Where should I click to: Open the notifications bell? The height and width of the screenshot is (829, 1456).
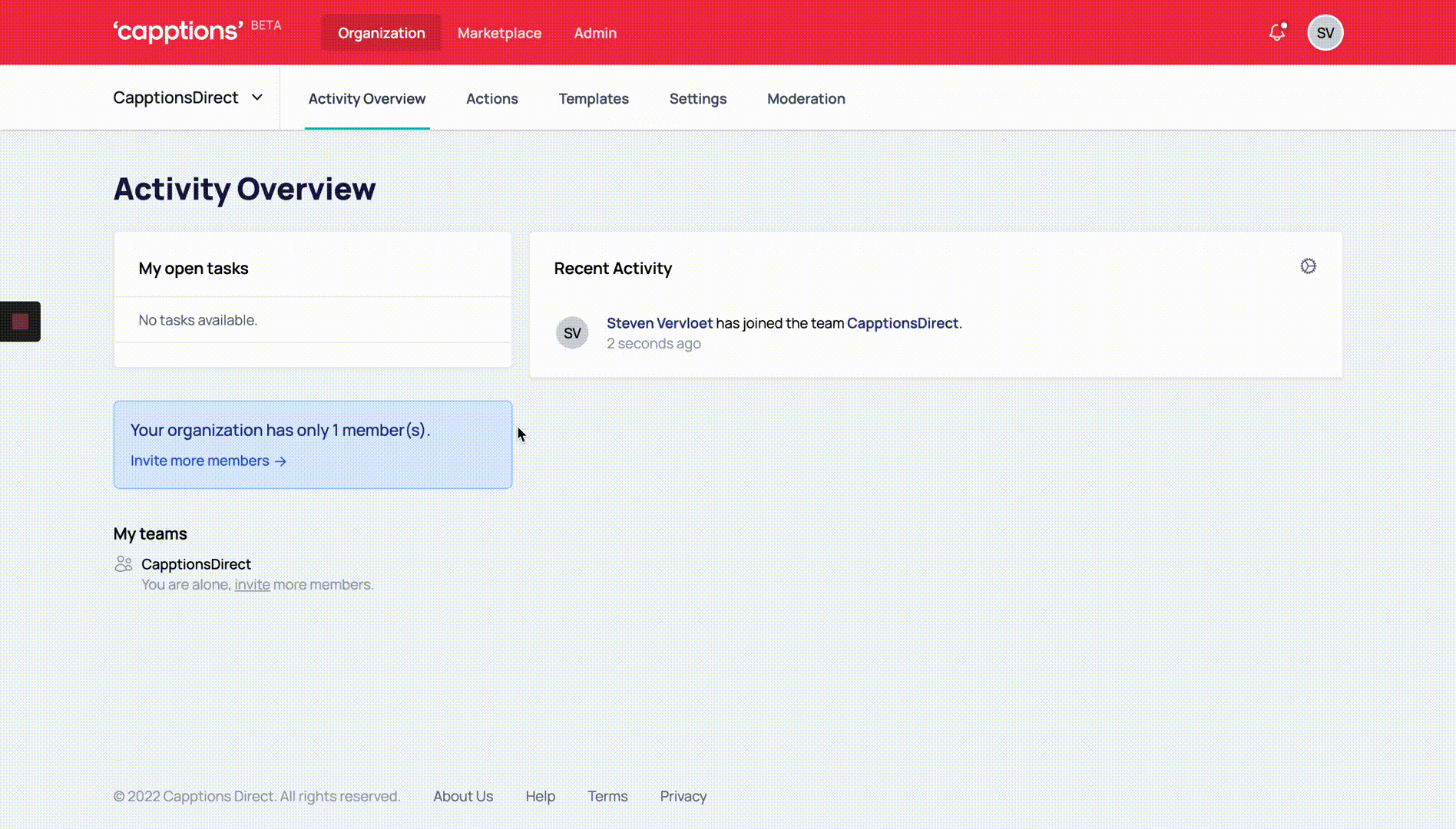(x=1276, y=32)
